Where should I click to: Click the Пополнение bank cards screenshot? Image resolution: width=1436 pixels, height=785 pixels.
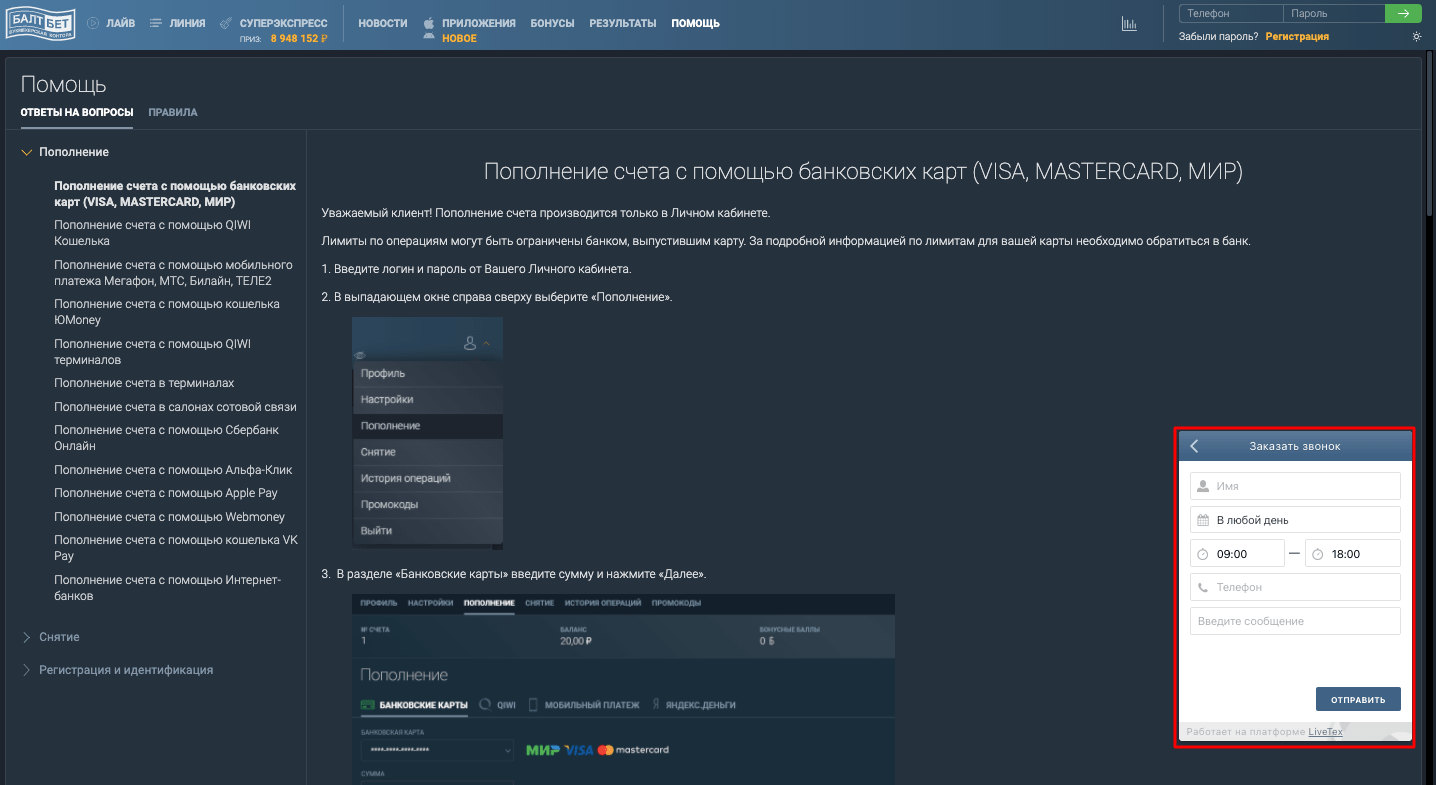pos(623,689)
